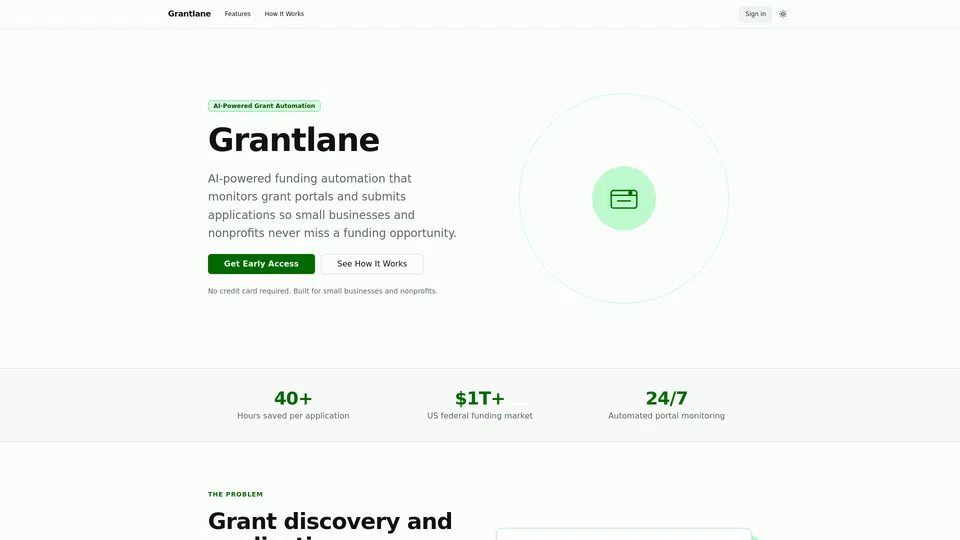Toggle the light/dark theme sun icon
960x540 pixels.
(x=782, y=14)
